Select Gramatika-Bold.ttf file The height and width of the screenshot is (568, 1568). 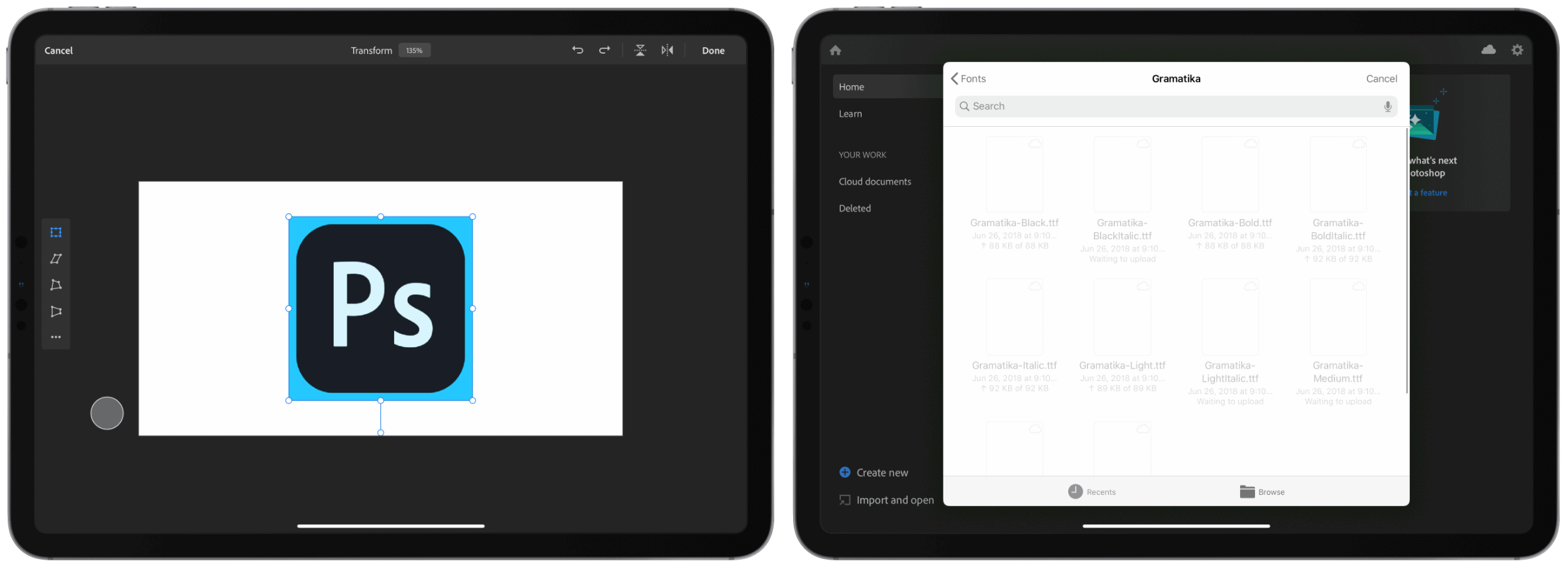(1230, 193)
